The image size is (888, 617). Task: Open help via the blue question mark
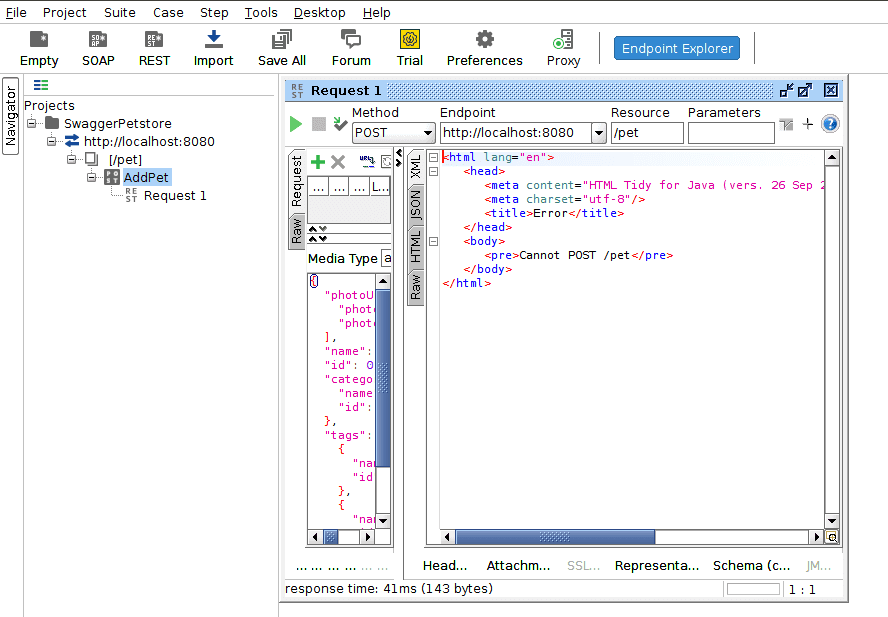pyautogui.click(x=828, y=123)
